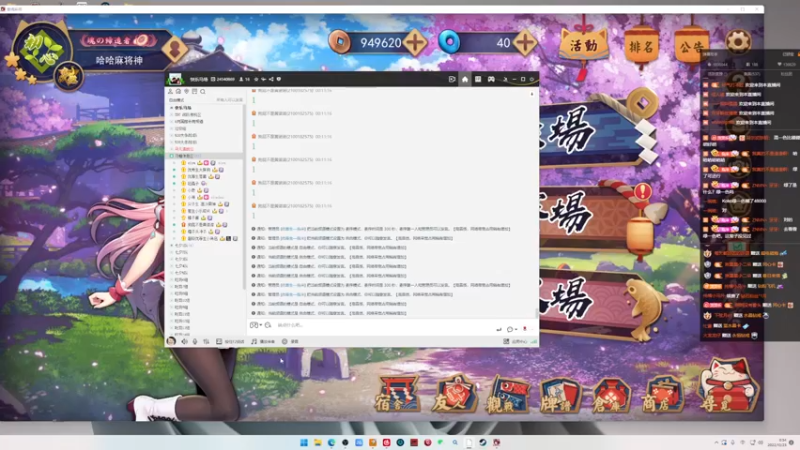Screen dimensions: 800x450
Task: Click the calendar icon above channel list
Action: pyautogui.click(x=194, y=91)
